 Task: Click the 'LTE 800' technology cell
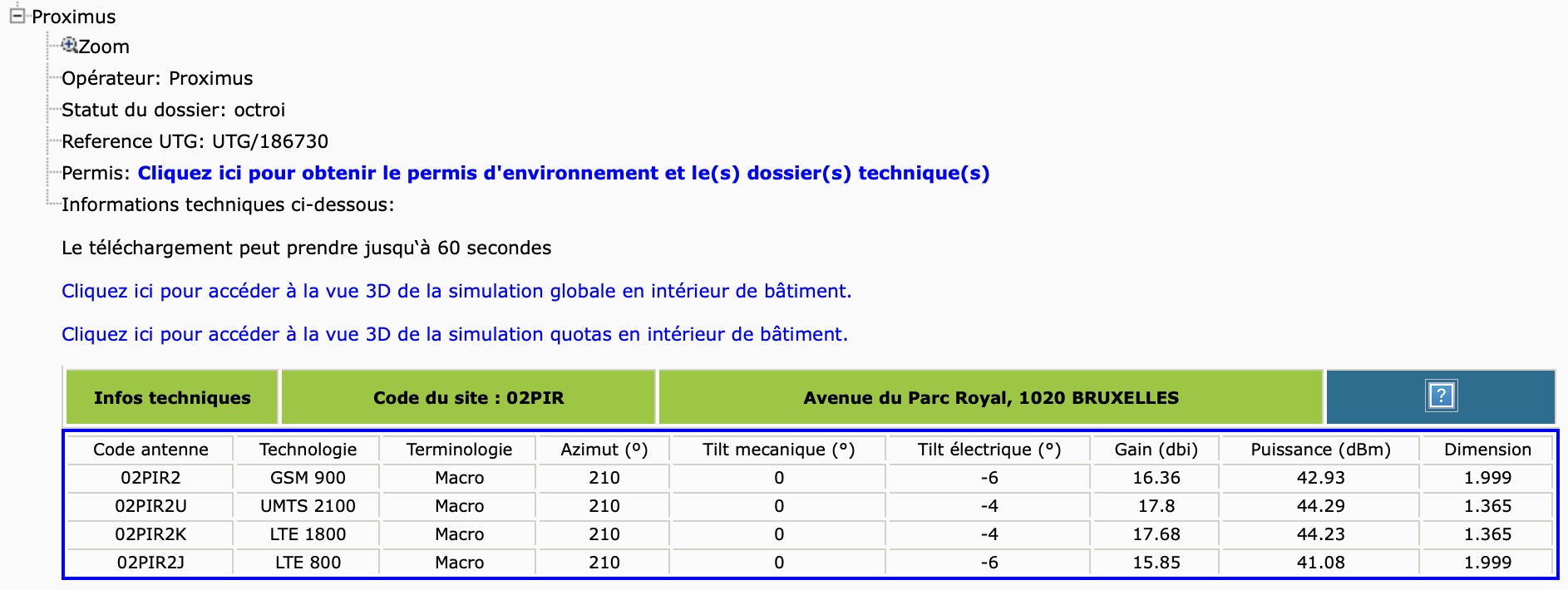tap(308, 563)
